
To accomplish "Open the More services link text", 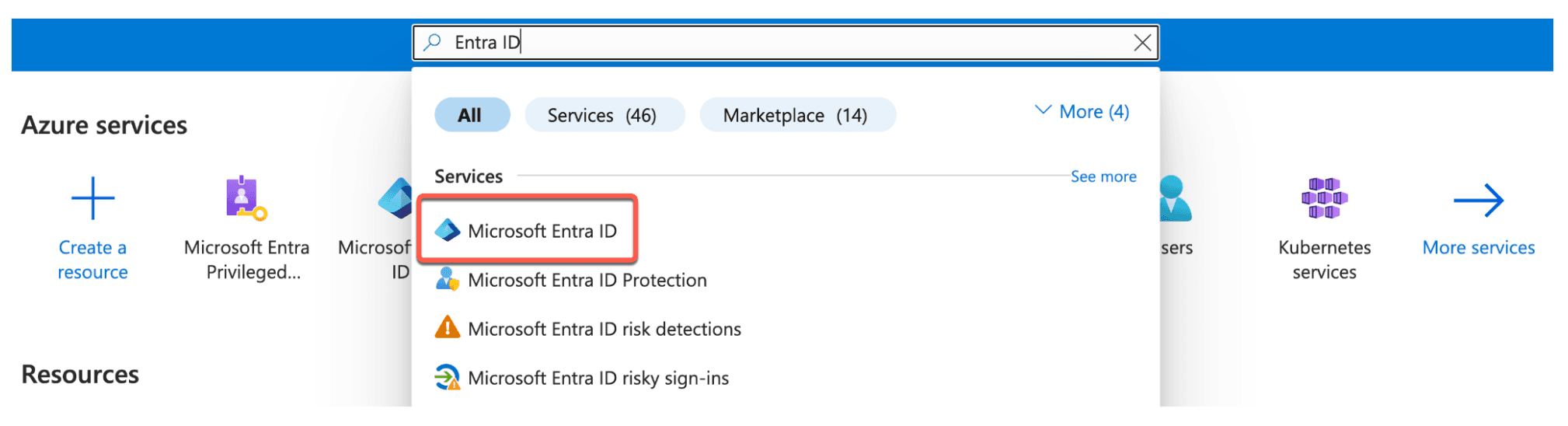I will (x=1479, y=248).
